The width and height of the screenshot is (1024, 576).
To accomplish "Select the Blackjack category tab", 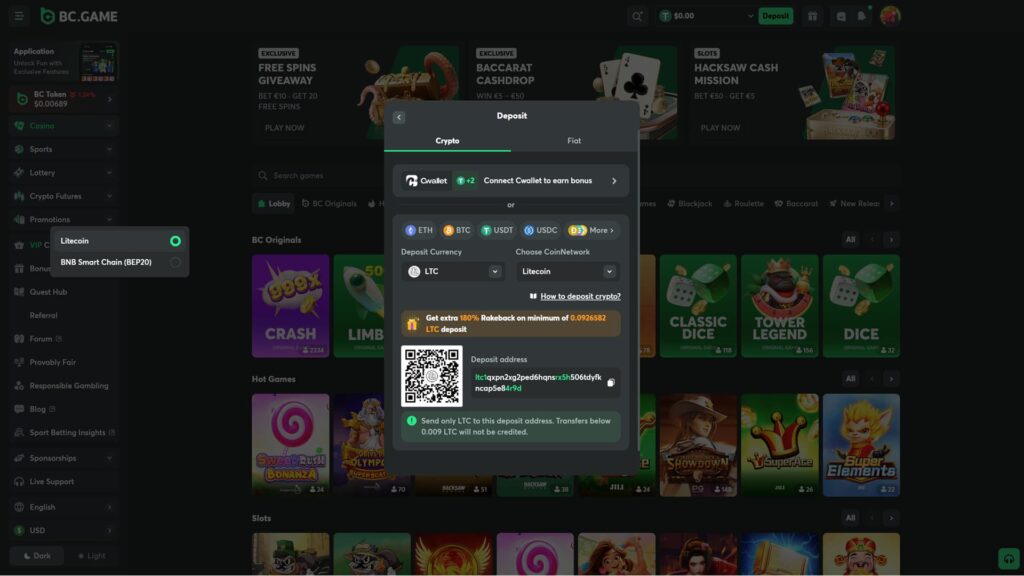I will [x=690, y=204].
